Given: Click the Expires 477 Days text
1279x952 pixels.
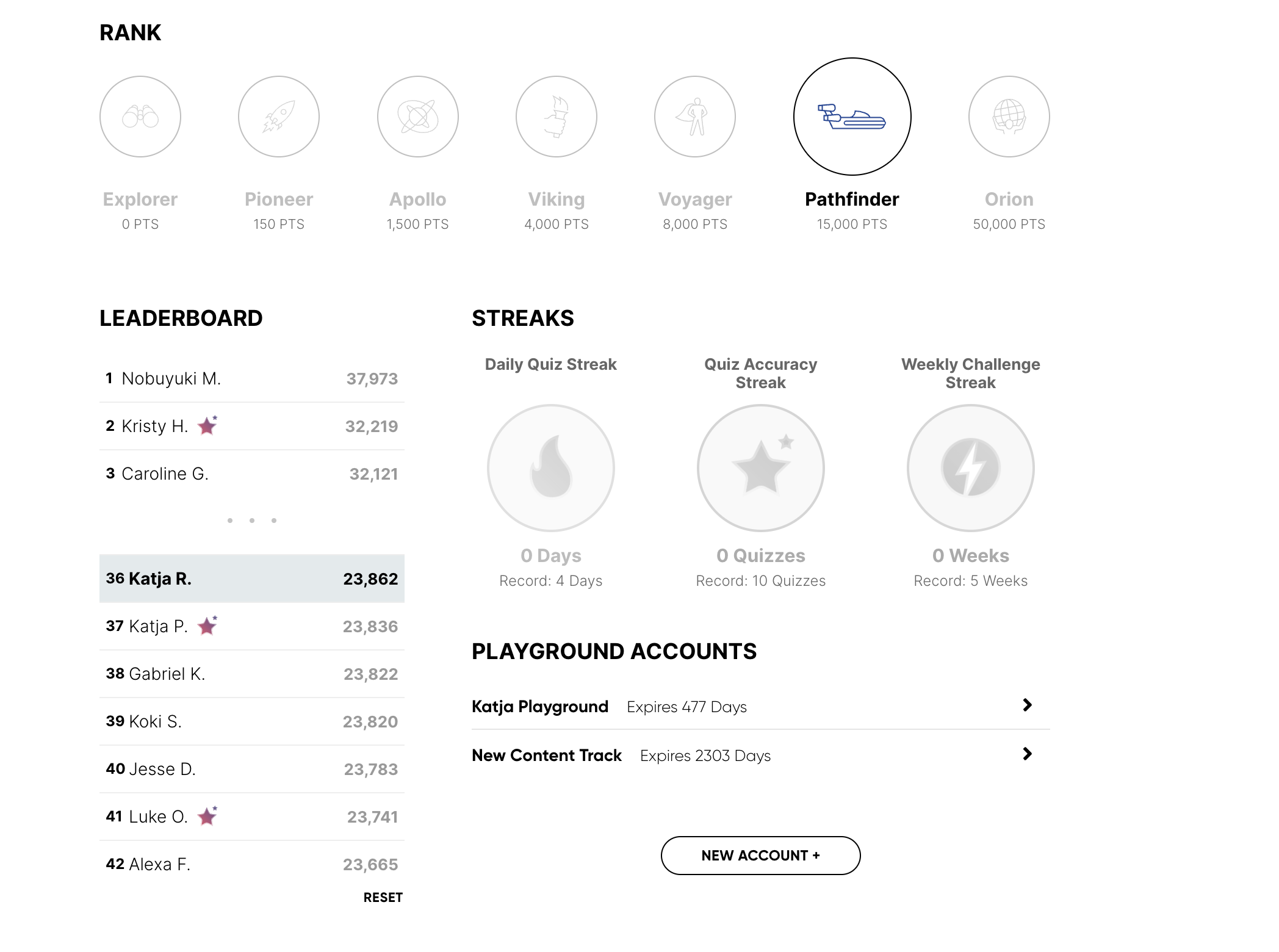Looking at the screenshot, I should coord(687,707).
